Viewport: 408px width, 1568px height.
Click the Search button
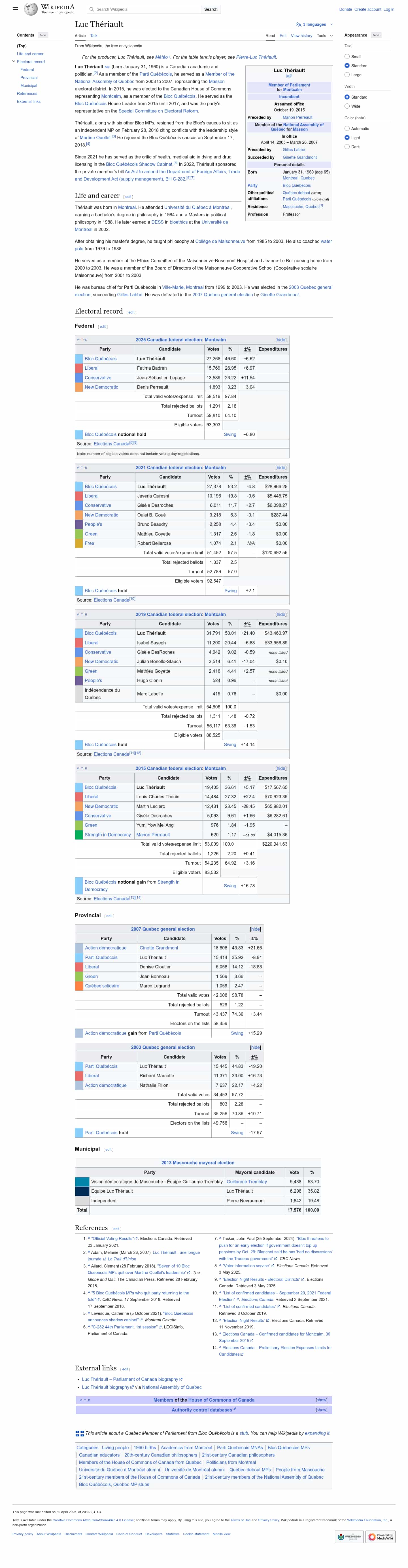click(211, 9)
